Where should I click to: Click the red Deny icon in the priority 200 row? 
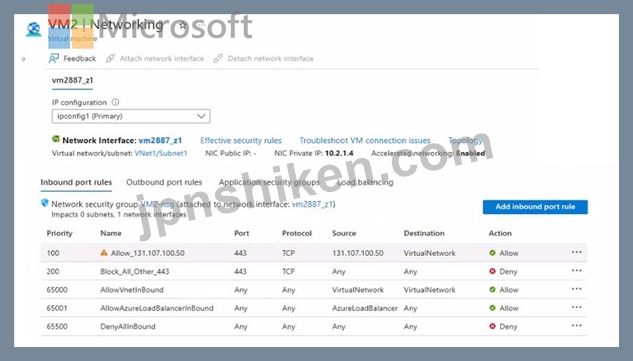[x=492, y=271]
